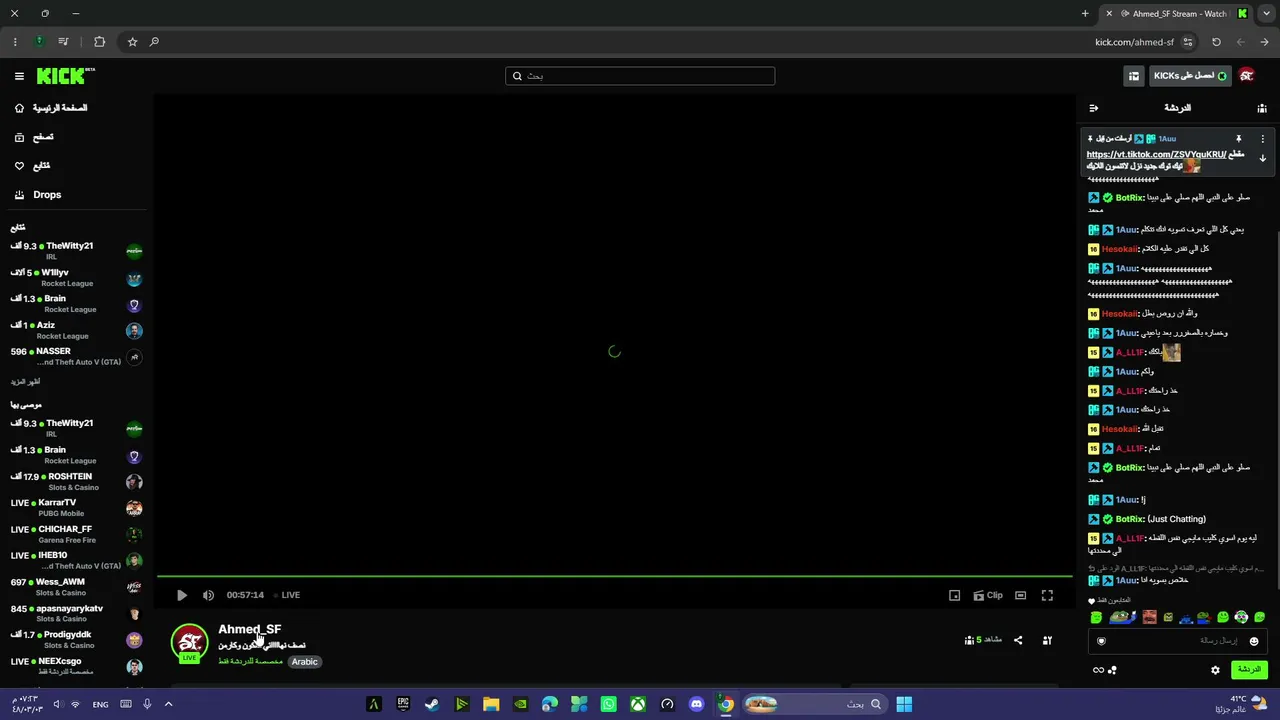1280x720 pixels.
Task: Expand show more followed channels
Action: pyautogui.click(x=25, y=382)
